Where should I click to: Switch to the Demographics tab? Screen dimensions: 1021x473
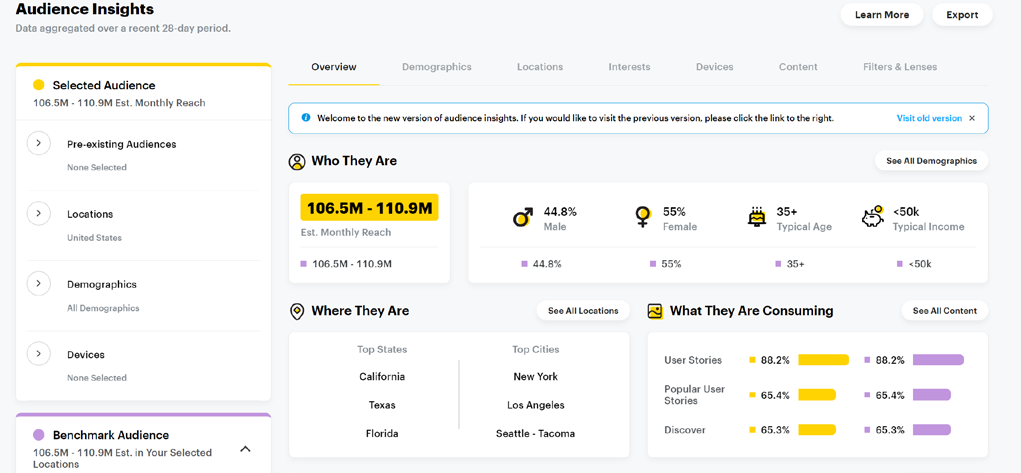[x=436, y=67]
